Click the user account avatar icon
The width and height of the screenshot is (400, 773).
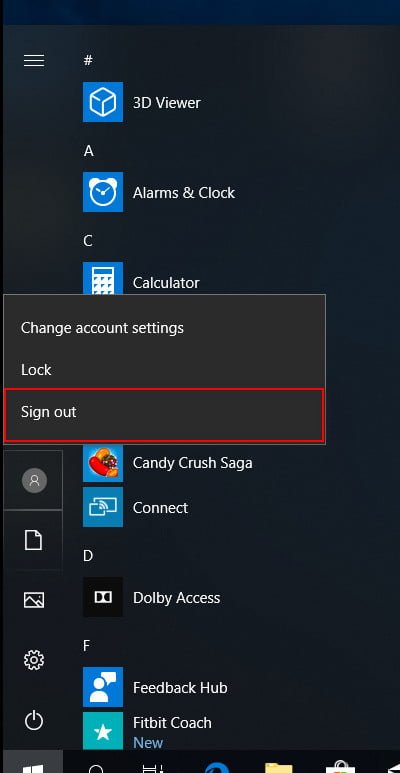(x=34, y=480)
